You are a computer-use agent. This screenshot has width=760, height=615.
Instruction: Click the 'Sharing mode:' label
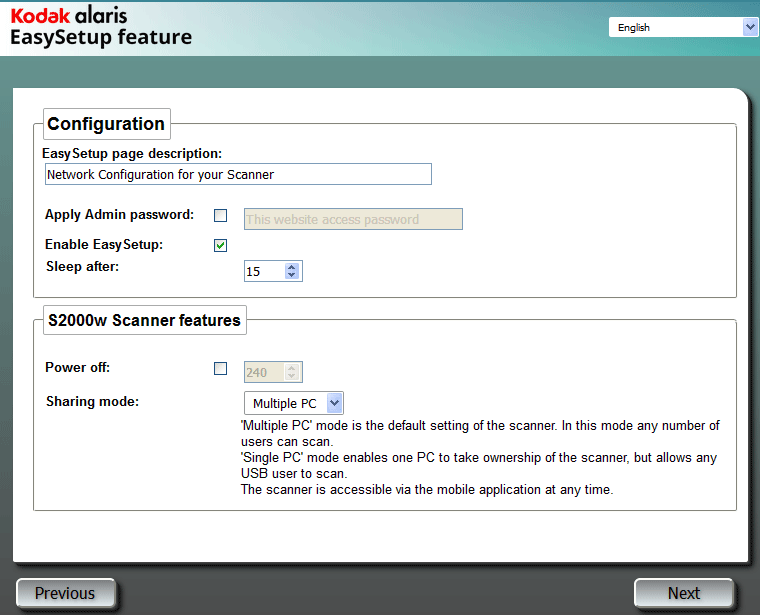pyautogui.click(x=93, y=401)
